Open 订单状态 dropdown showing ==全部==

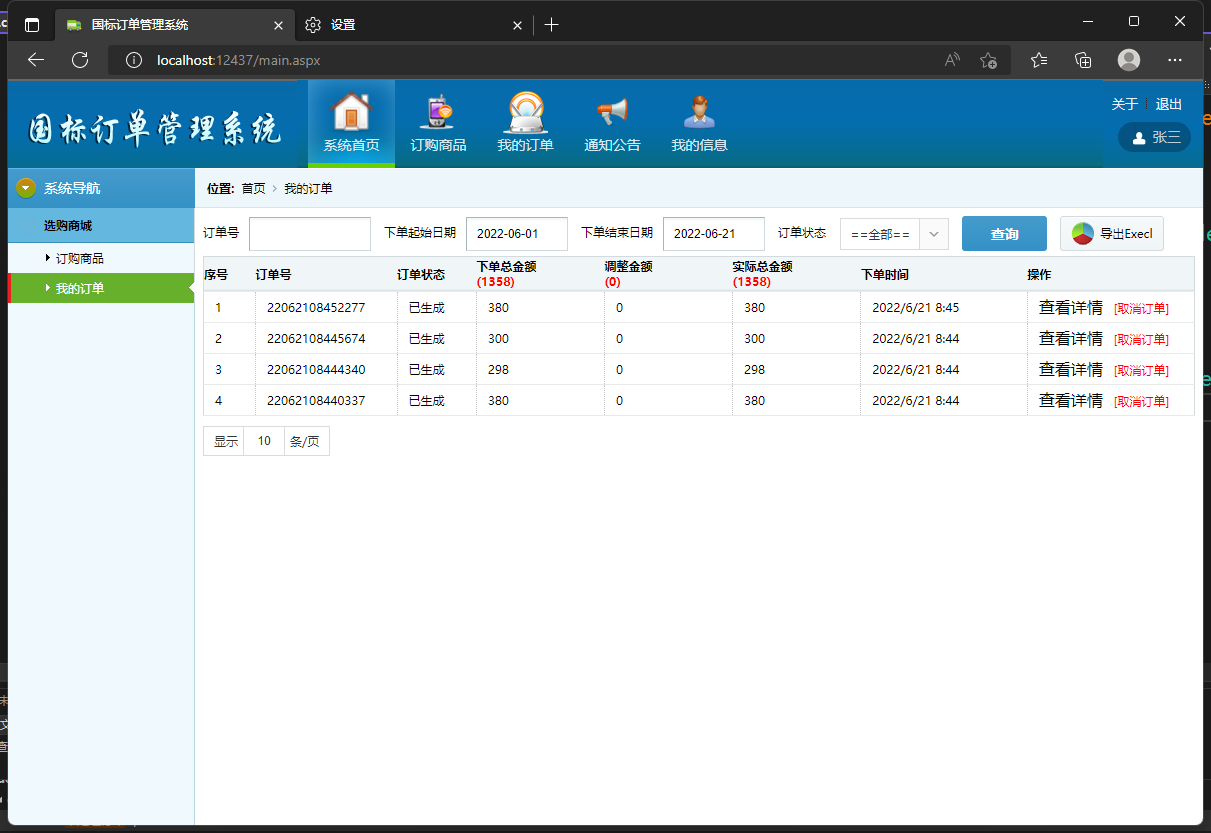coord(894,234)
